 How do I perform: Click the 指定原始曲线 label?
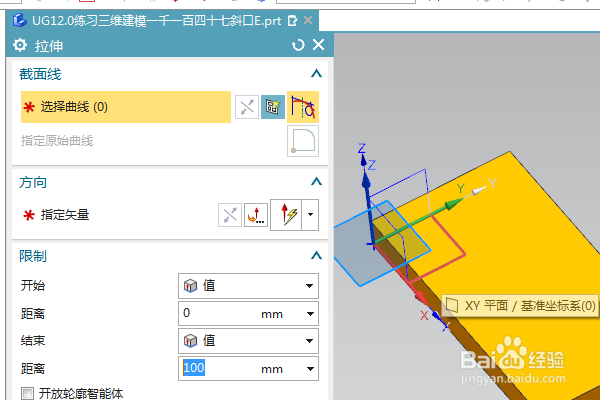click(x=57, y=141)
